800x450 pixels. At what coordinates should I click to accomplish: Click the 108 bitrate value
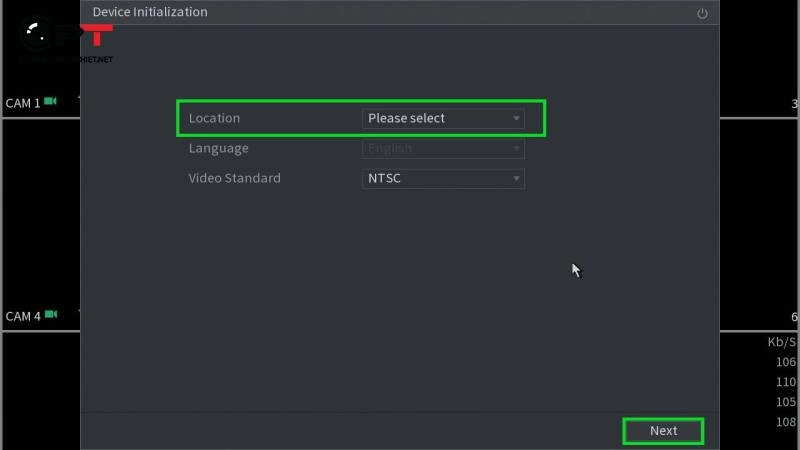[x=785, y=422]
